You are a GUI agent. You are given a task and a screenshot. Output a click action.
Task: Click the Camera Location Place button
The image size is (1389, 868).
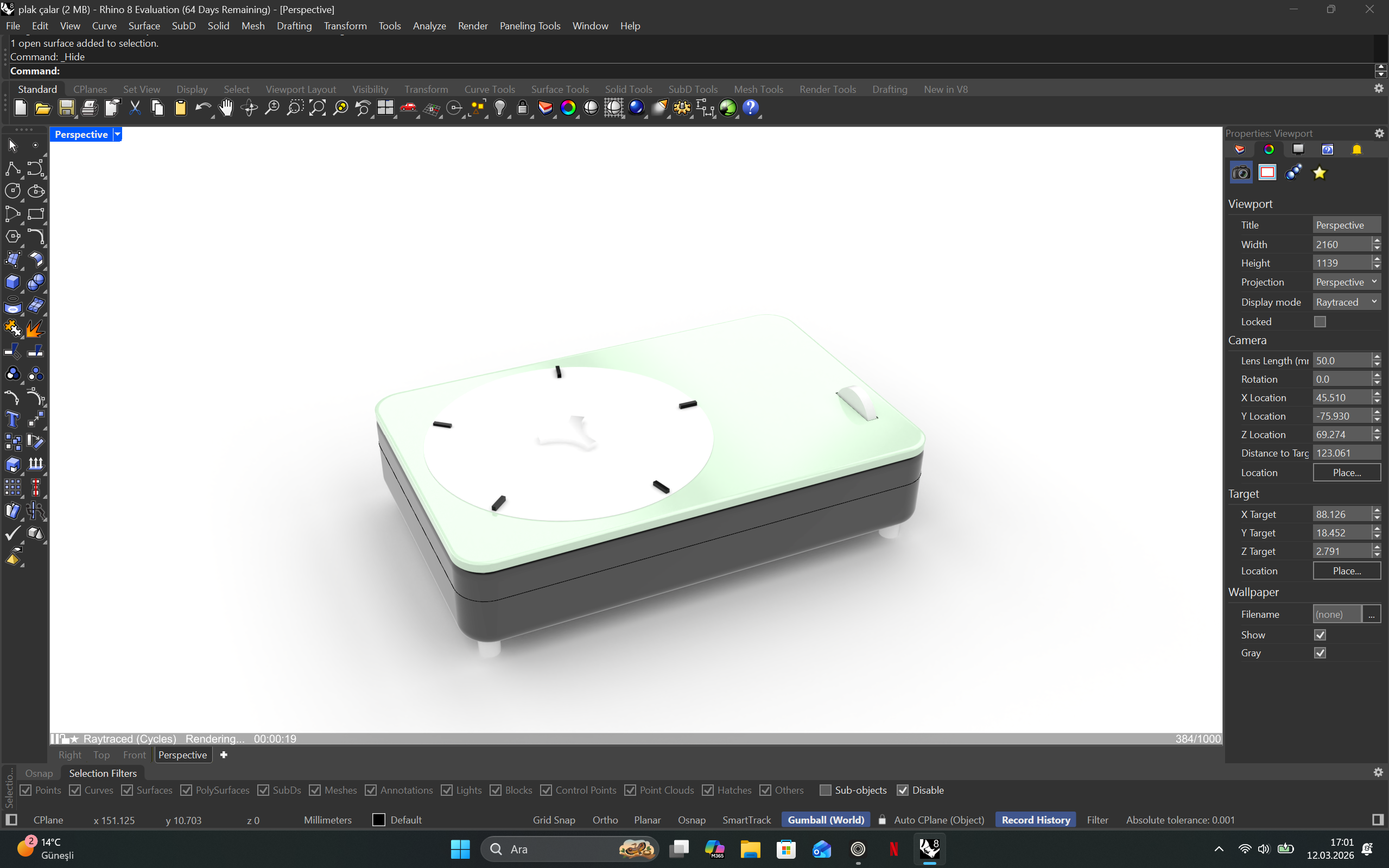[x=1346, y=472]
